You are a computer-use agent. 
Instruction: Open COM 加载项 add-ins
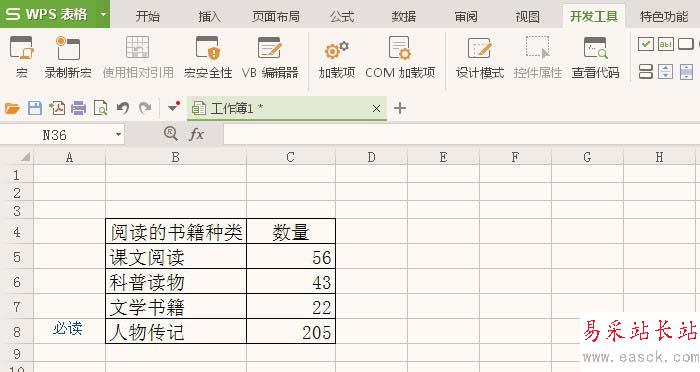point(400,58)
